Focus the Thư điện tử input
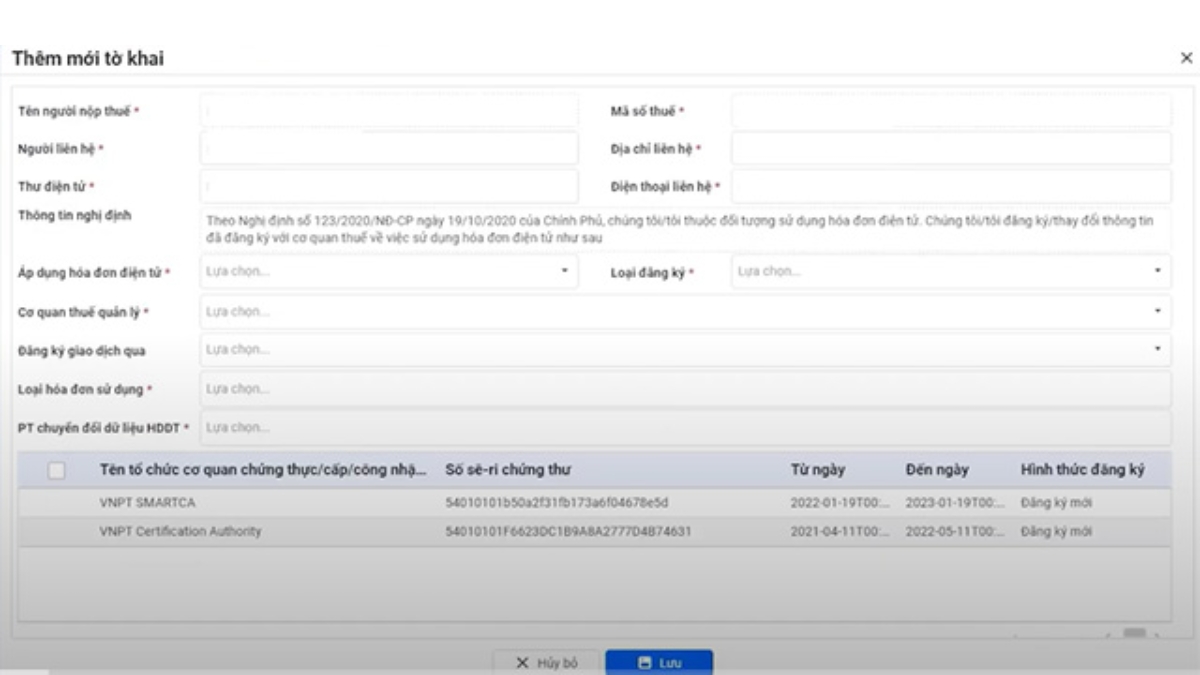The width and height of the screenshot is (1200, 675). click(x=388, y=186)
